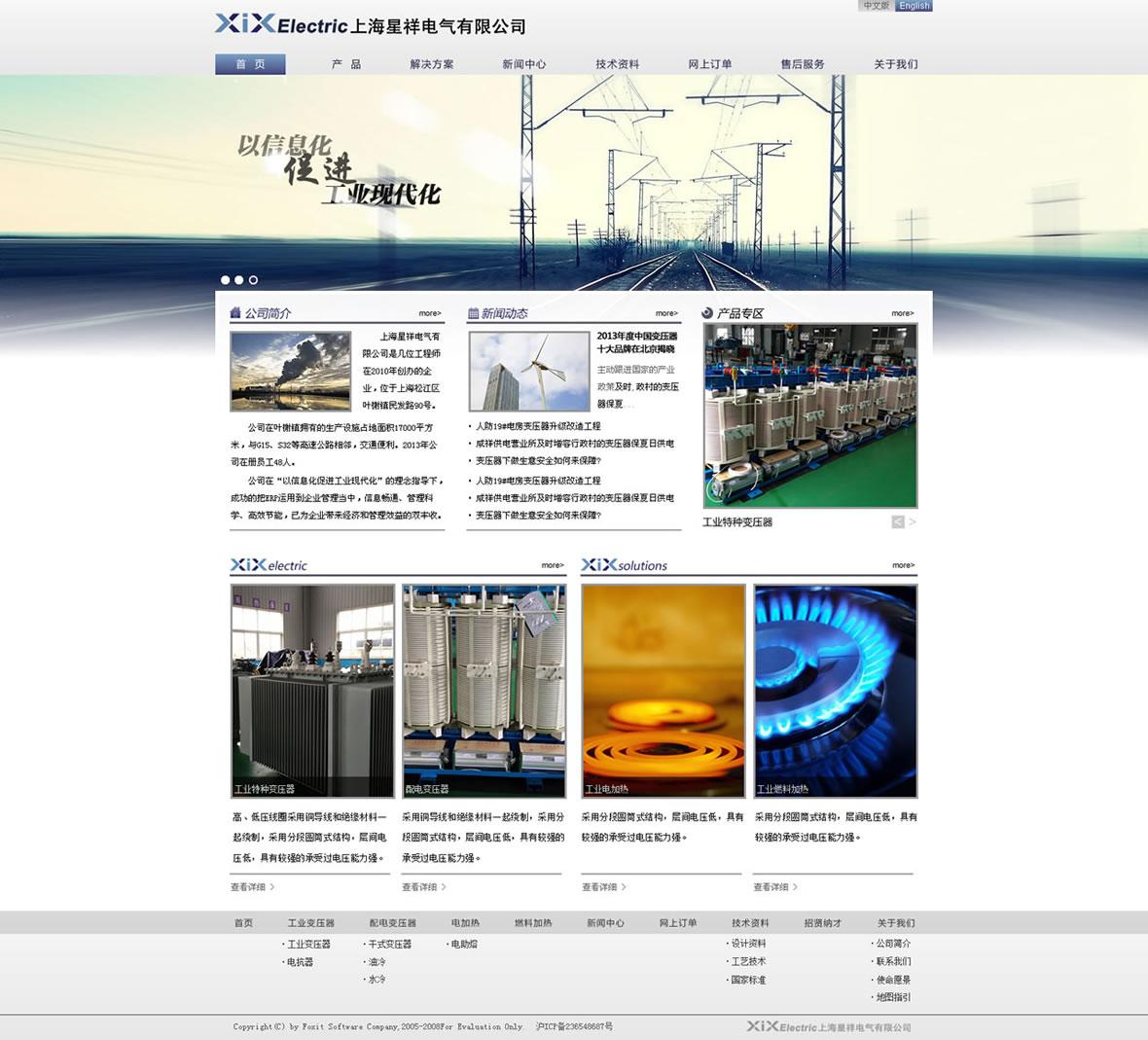1148x1040 pixels.
Task: Show previous product with left arrow
Action: click(x=898, y=522)
